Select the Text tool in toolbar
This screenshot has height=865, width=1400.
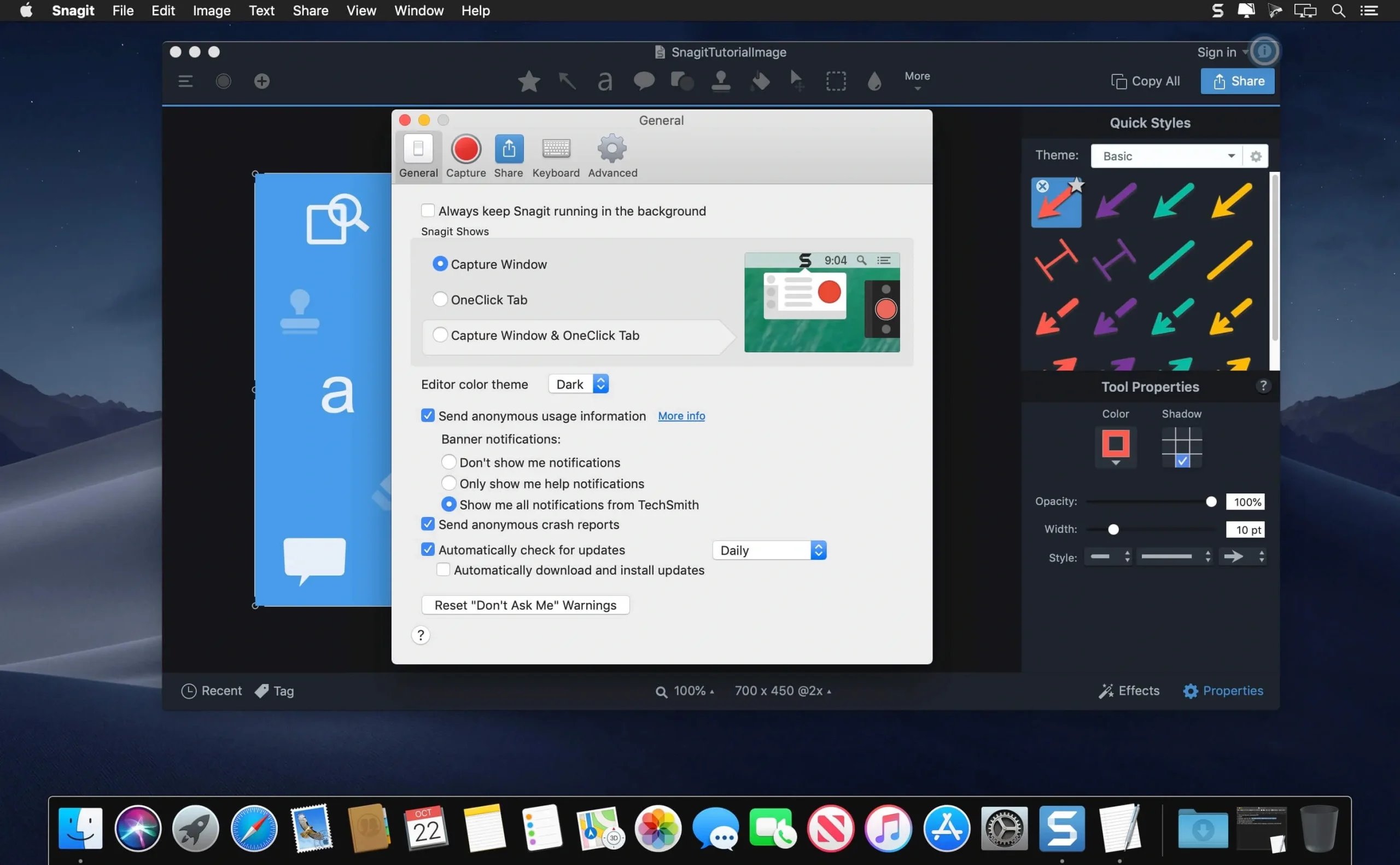click(605, 81)
